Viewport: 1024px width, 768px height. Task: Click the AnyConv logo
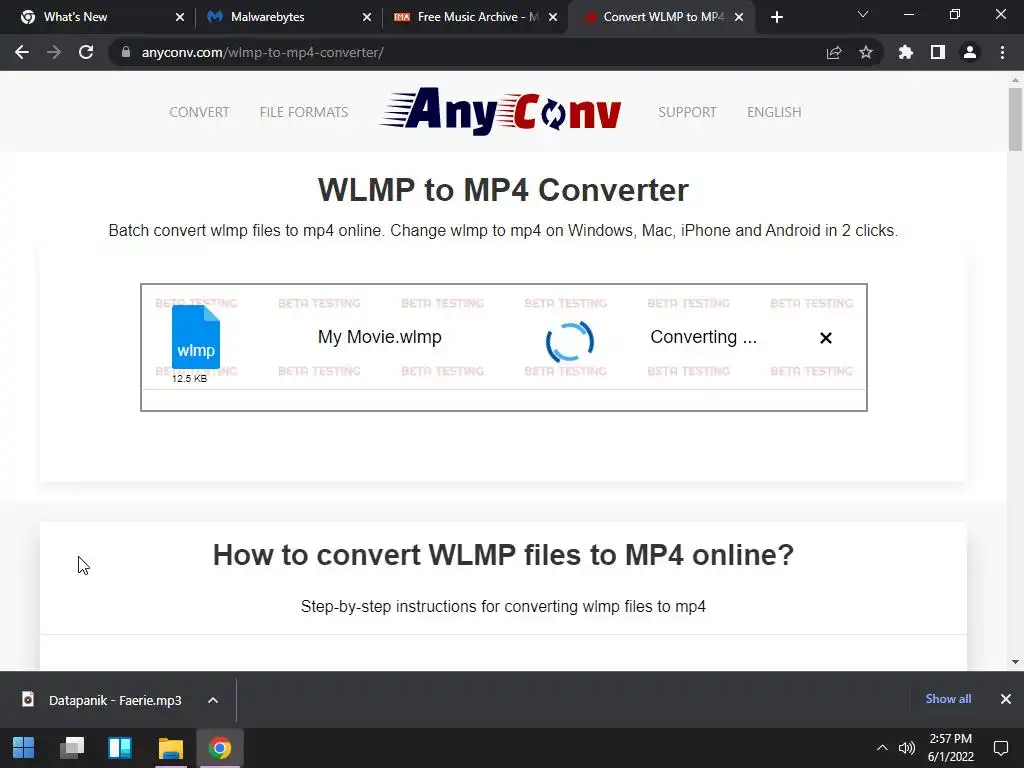(501, 111)
